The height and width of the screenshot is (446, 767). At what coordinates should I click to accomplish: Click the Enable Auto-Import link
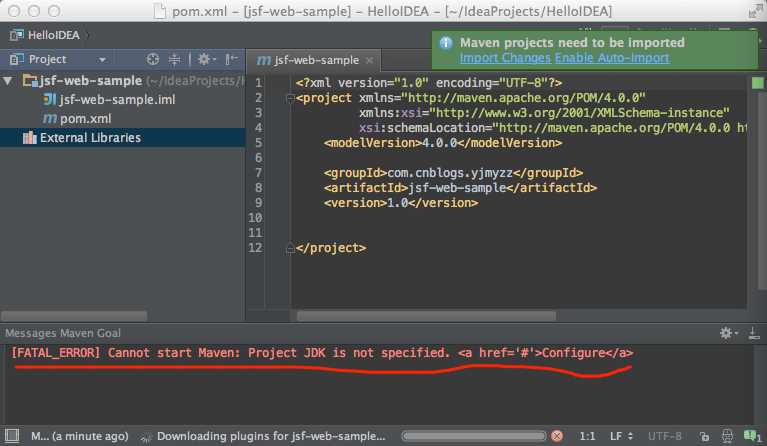tap(612, 58)
